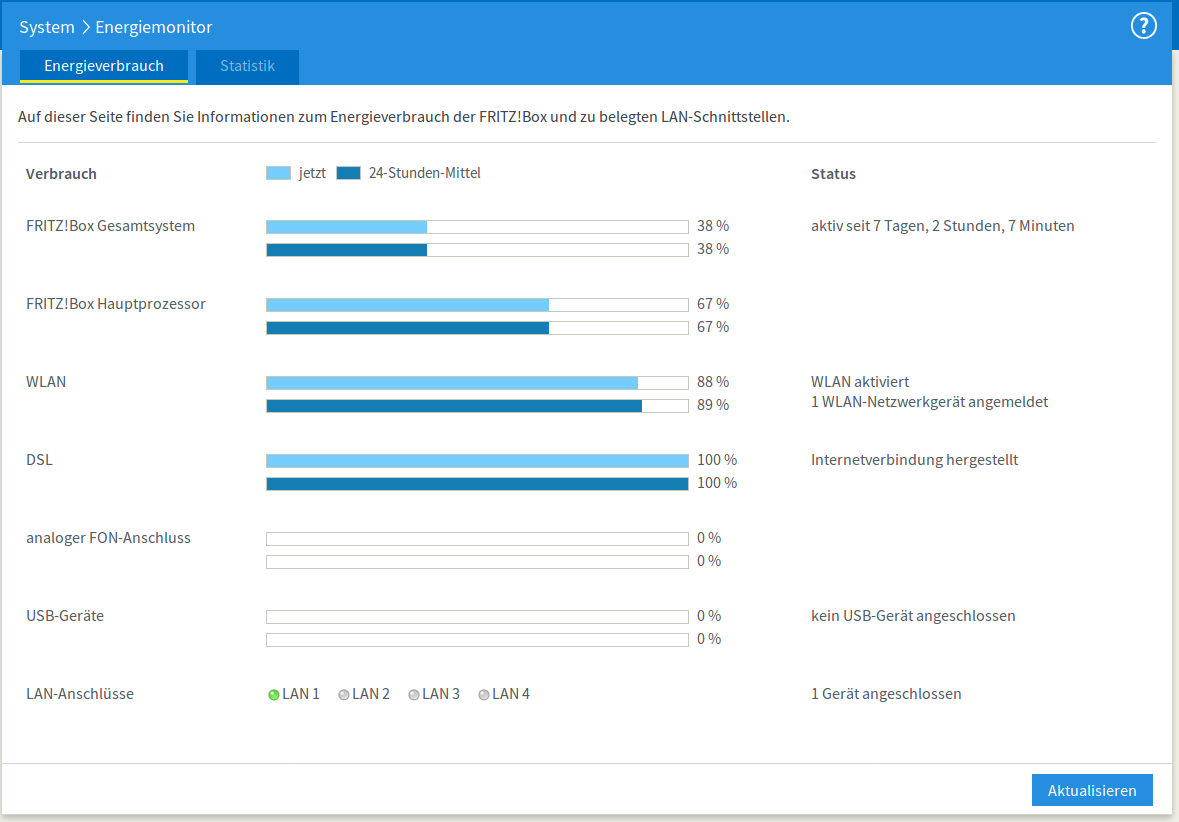The height and width of the screenshot is (822, 1179).
Task: Click the 'LAN-Anschlüsse' label
Action: [x=80, y=693]
